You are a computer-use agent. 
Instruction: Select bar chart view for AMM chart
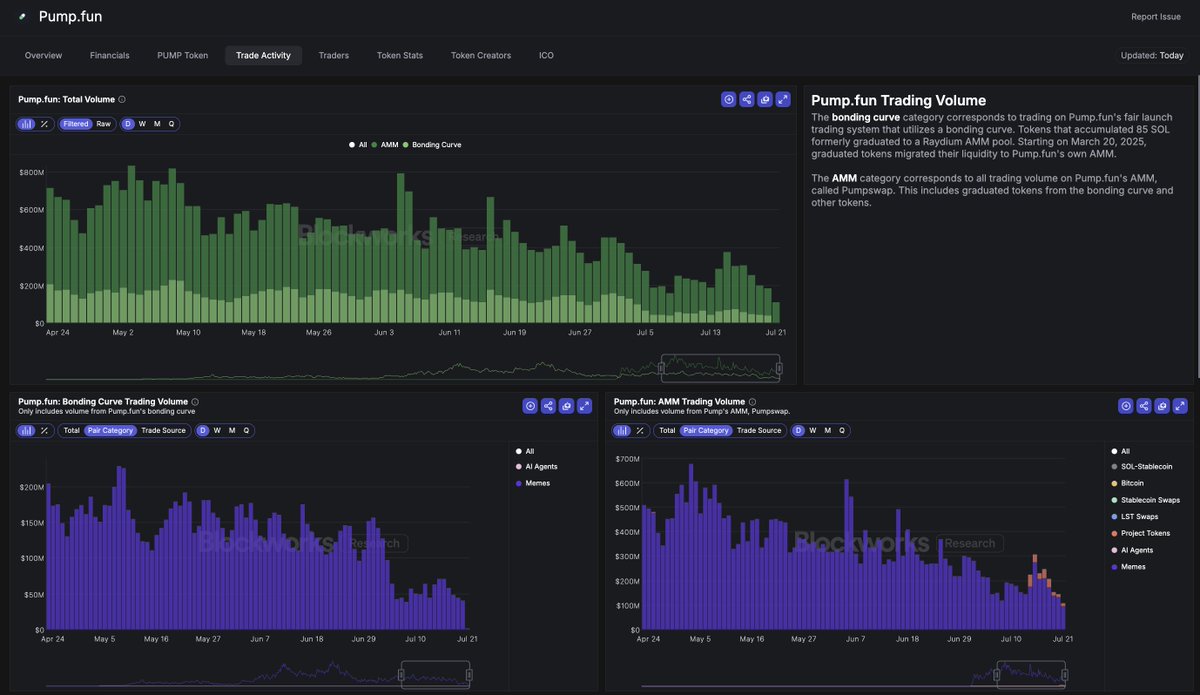[622, 430]
